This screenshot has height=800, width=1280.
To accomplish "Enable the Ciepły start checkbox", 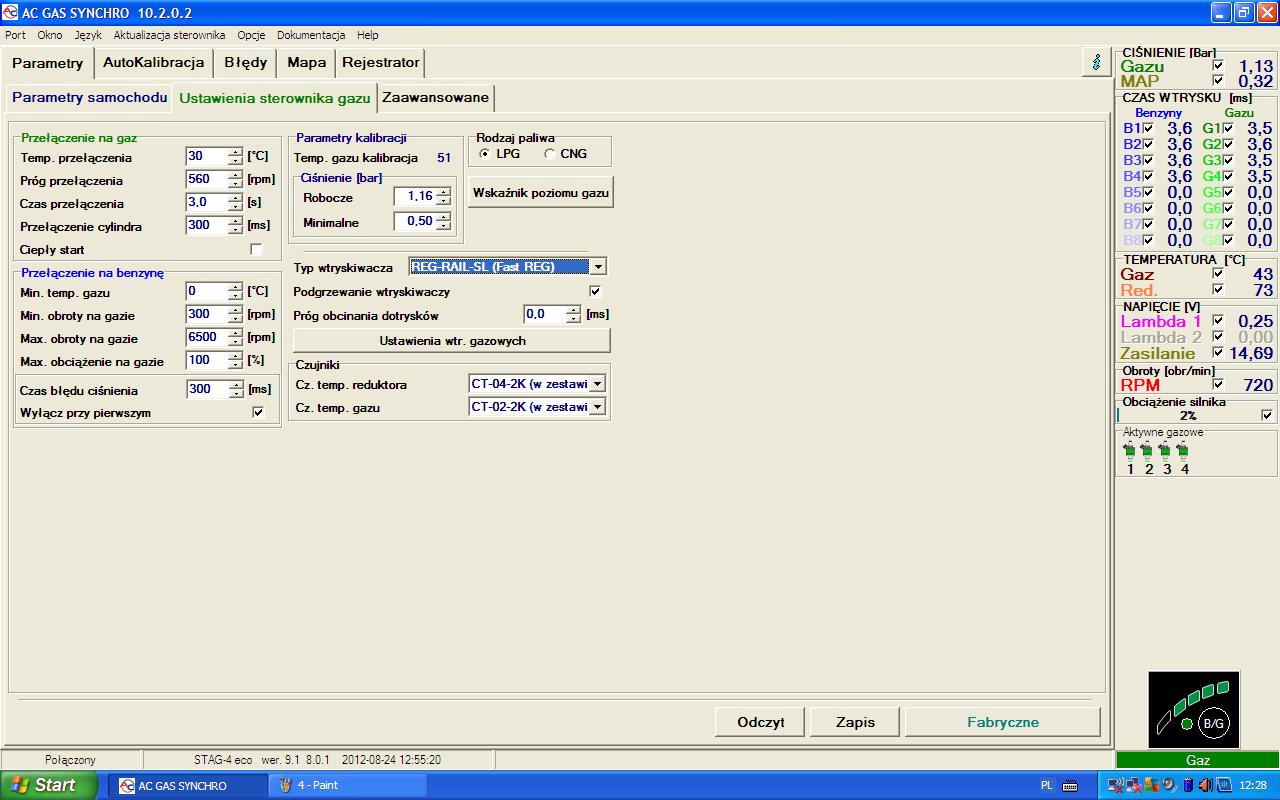I will tap(257, 249).
